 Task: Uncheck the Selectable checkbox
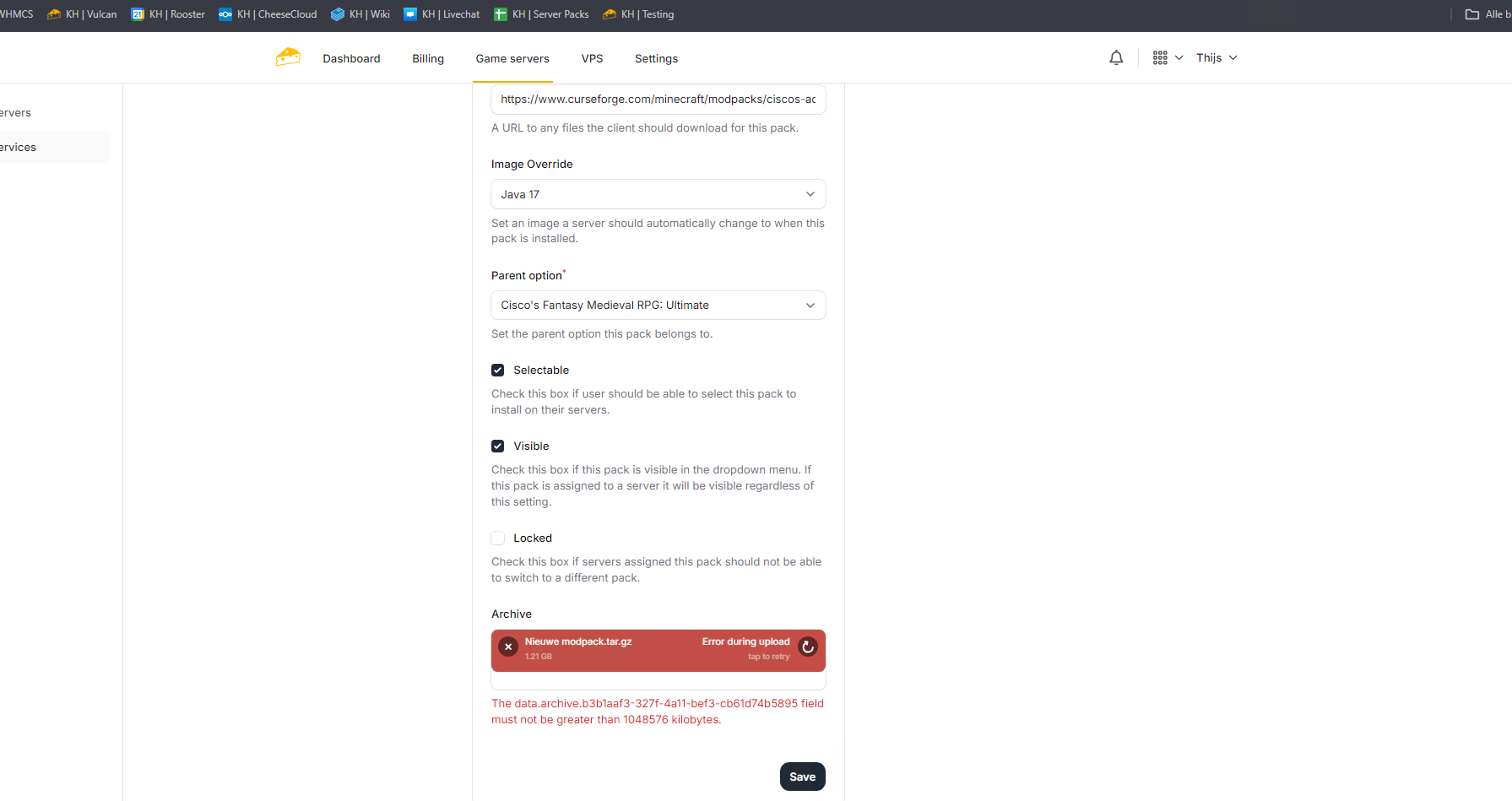click(x=498, y=371)
